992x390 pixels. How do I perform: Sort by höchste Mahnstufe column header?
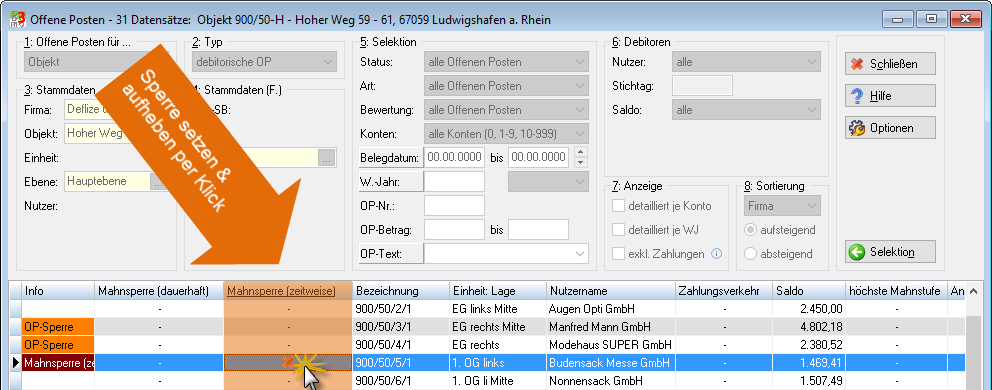tap(897, 291)
